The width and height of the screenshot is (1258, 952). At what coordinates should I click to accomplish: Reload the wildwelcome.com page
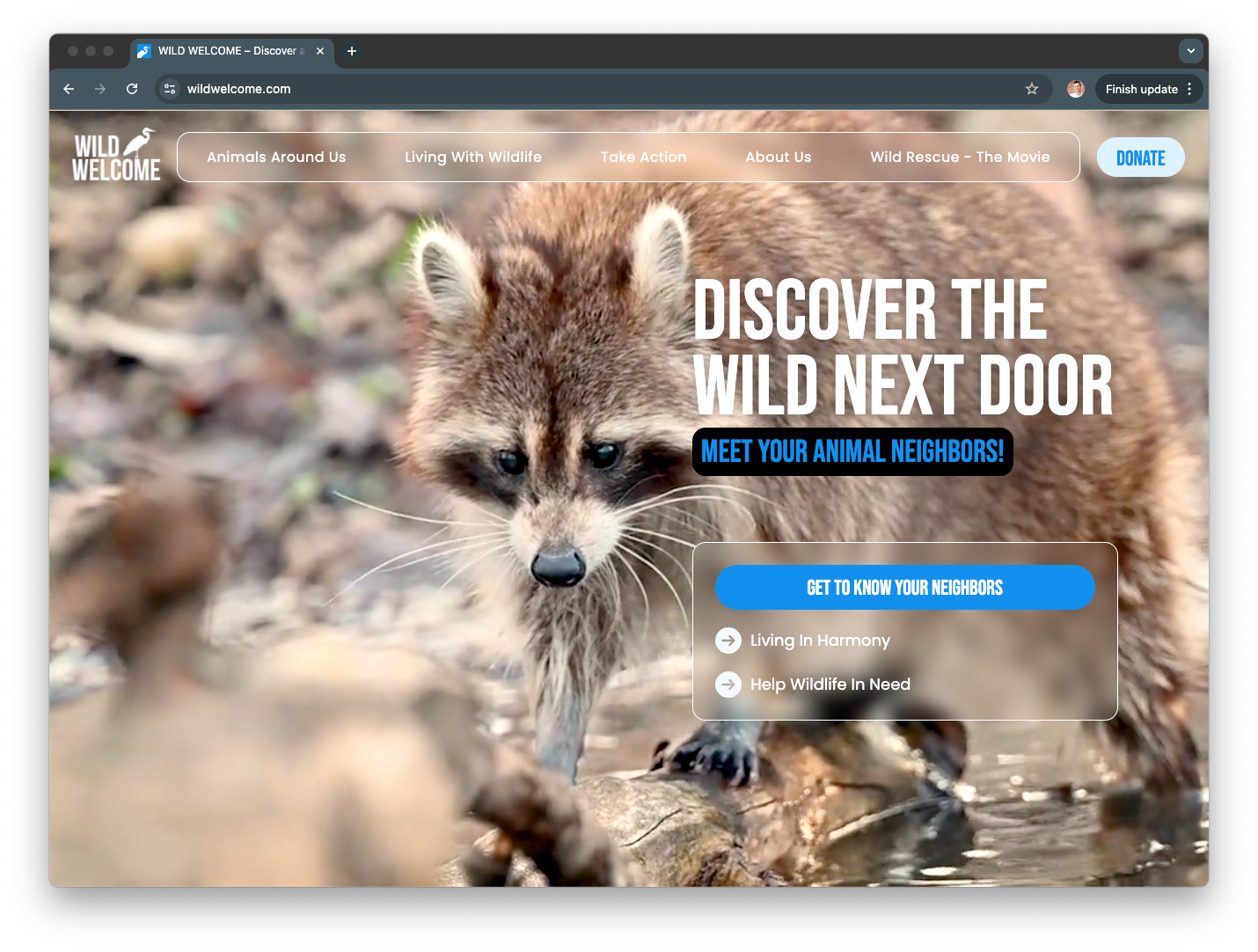[x=132, y=89]
